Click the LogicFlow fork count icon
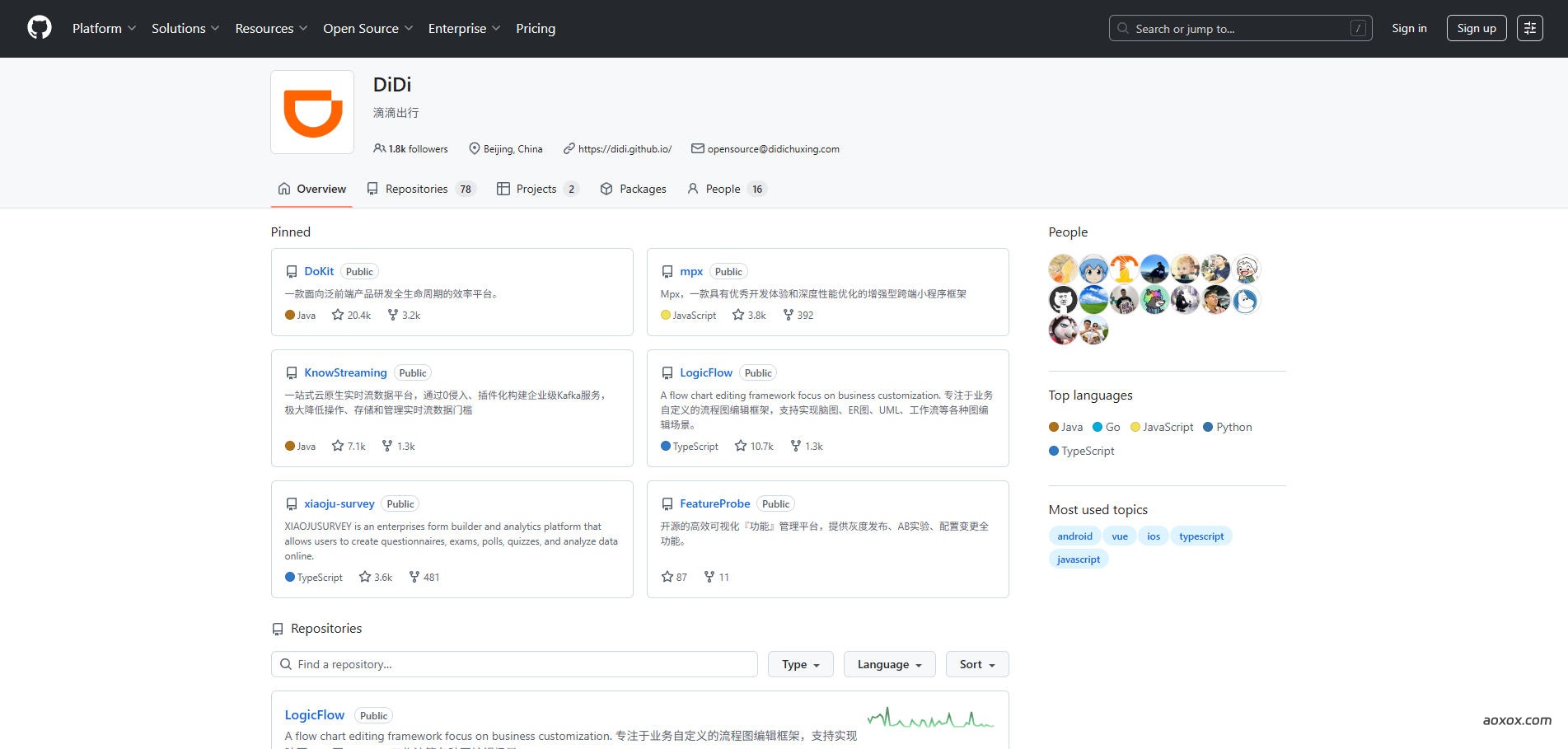1568x749 pixels. point(796,446)
